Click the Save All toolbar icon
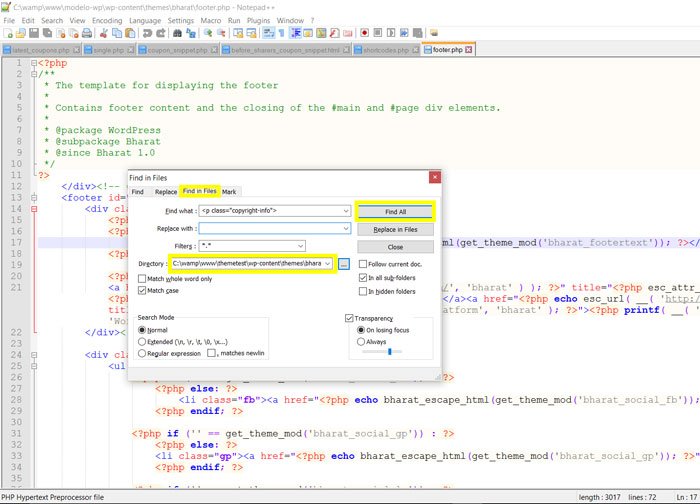The width and height of the screenshot is (700, 504). [x=47, y=33]
